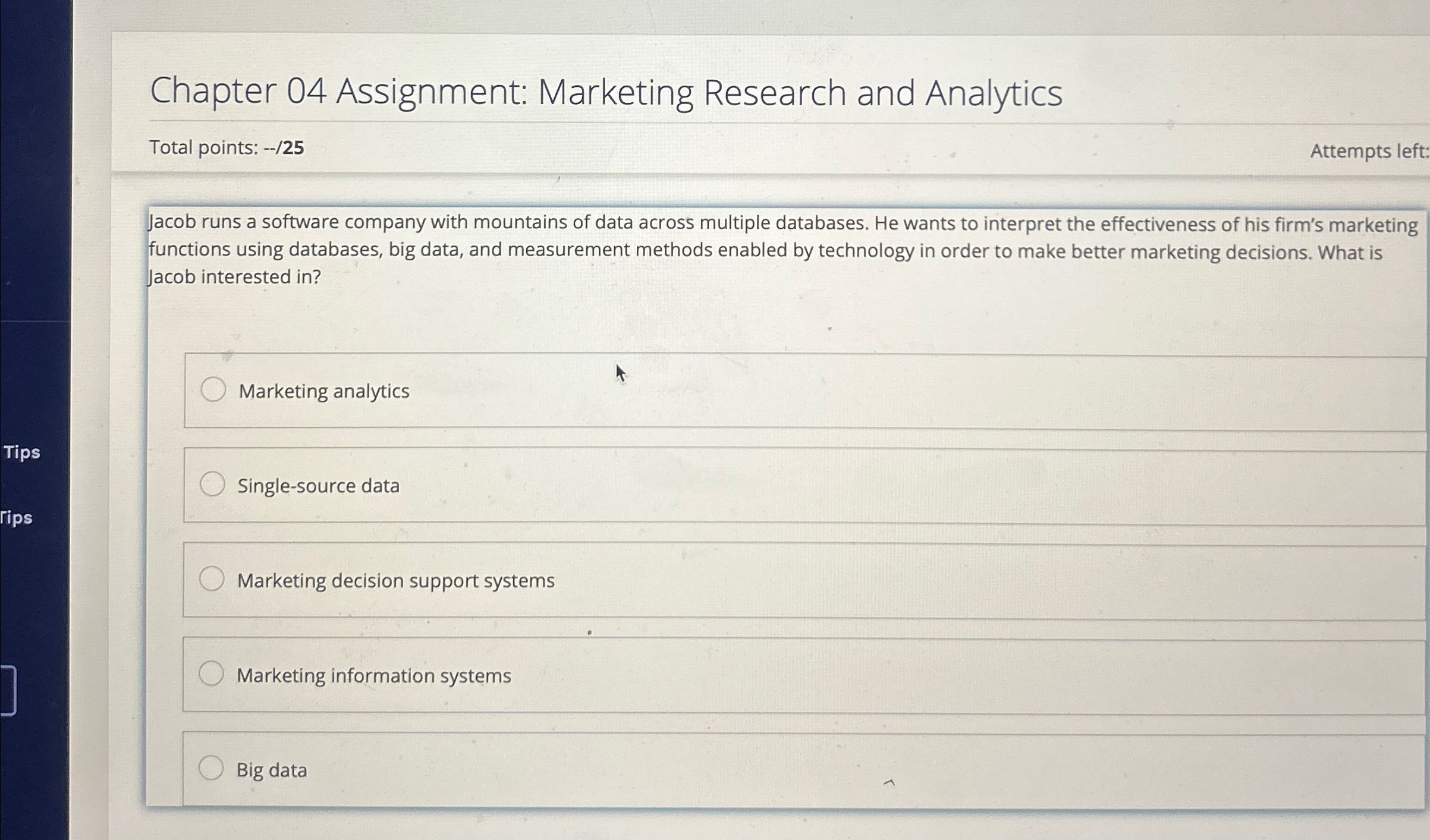1430x840 pixels.
Task: Click inside the question container area
Action: (x=773, y=327)
